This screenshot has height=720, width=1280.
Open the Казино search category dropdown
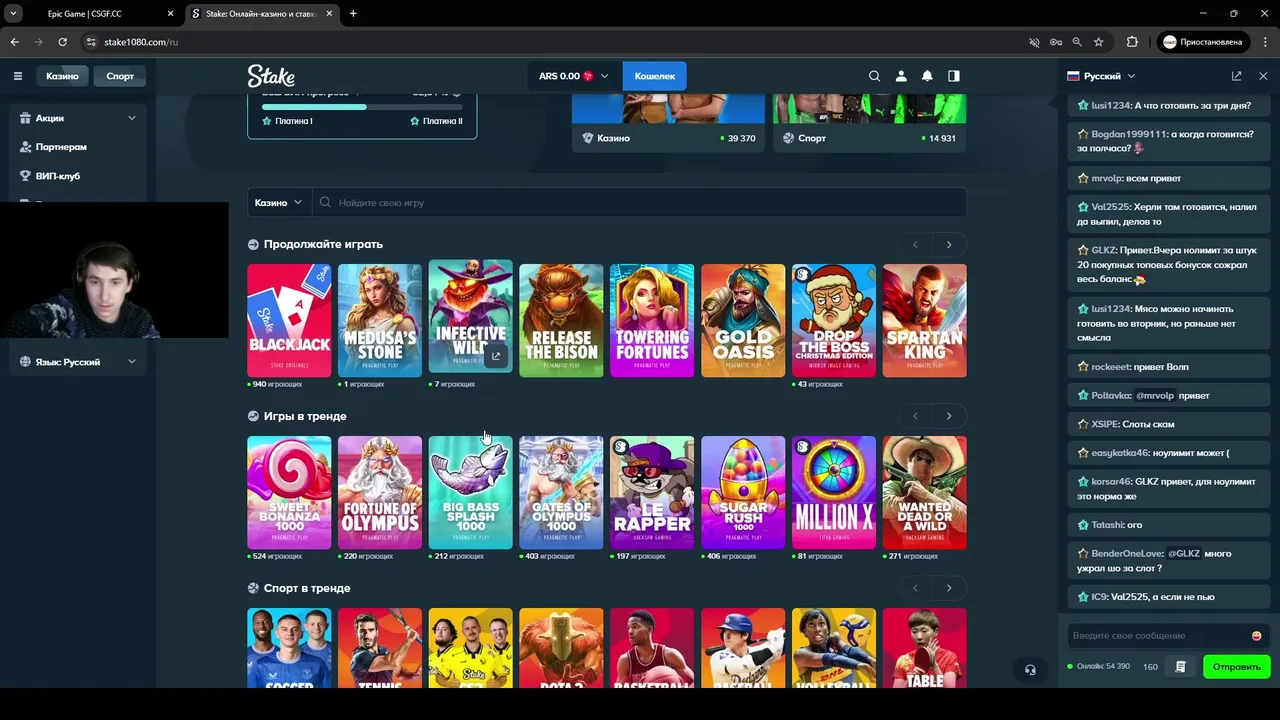pos(278,203)
